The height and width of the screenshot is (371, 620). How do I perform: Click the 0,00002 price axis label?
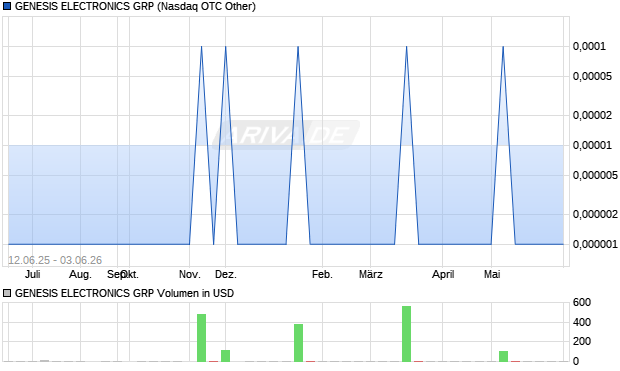(592, 115)
